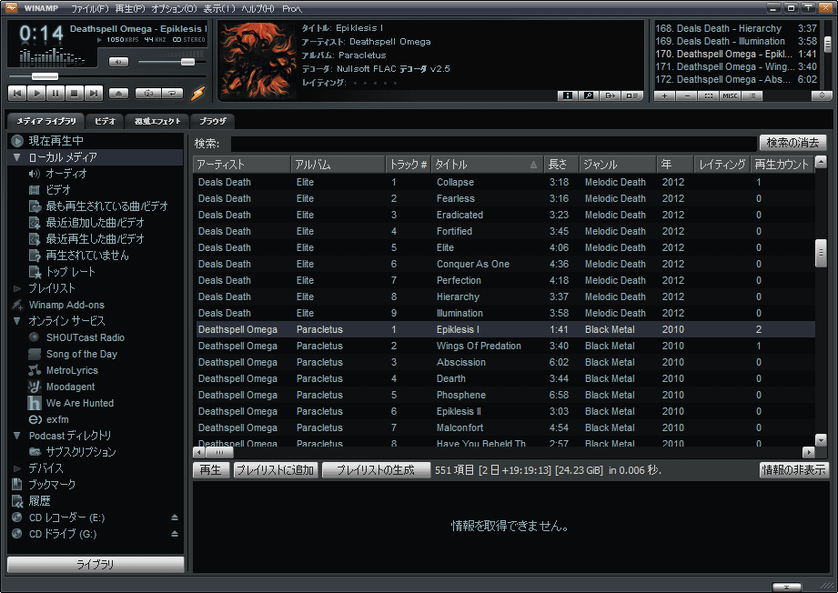Click the 再生 button below the track list
This screenshot has height=593, width=838.
[x=211, y=470]
